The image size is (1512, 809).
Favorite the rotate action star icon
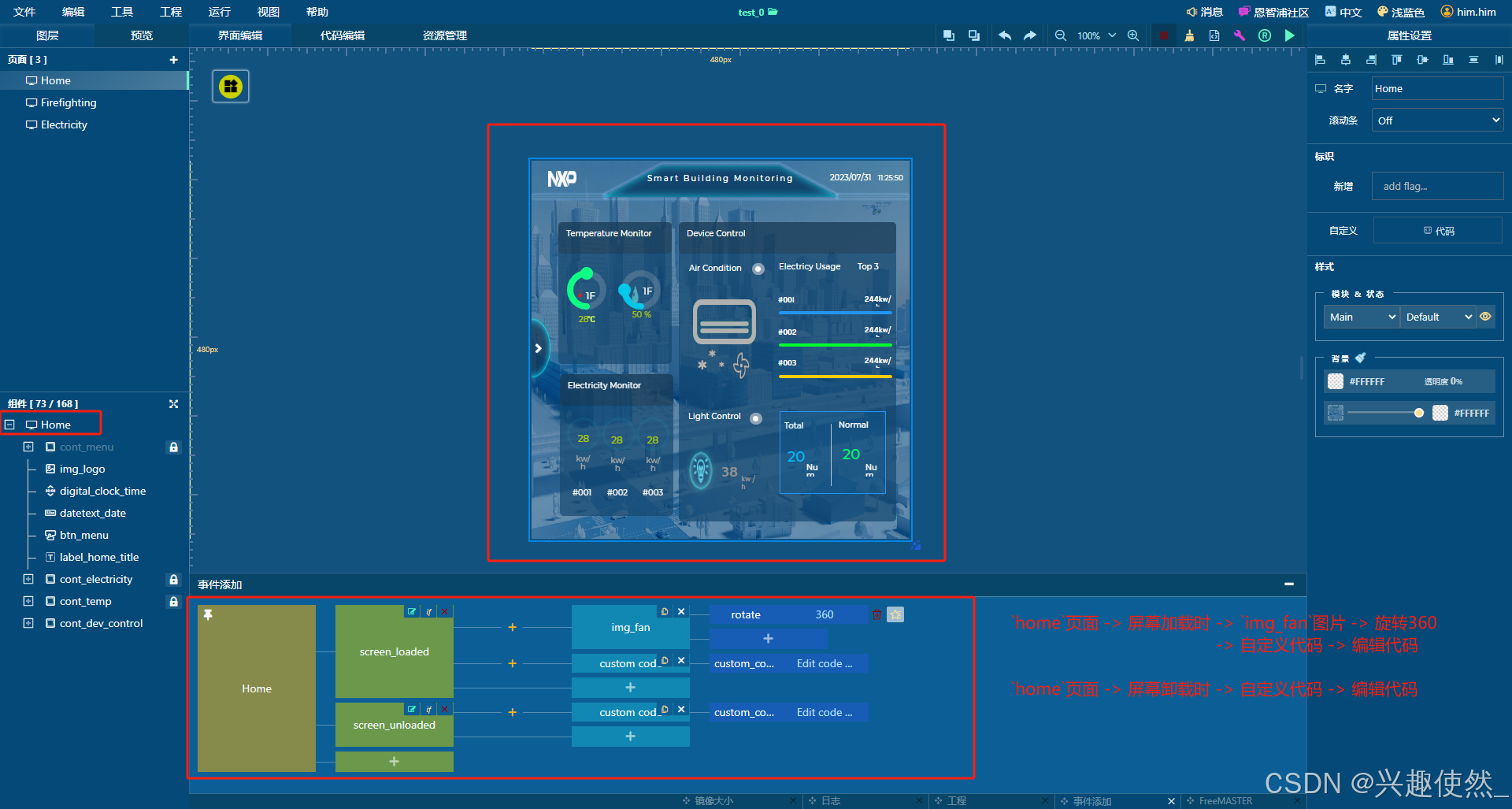tap(895, 614)
